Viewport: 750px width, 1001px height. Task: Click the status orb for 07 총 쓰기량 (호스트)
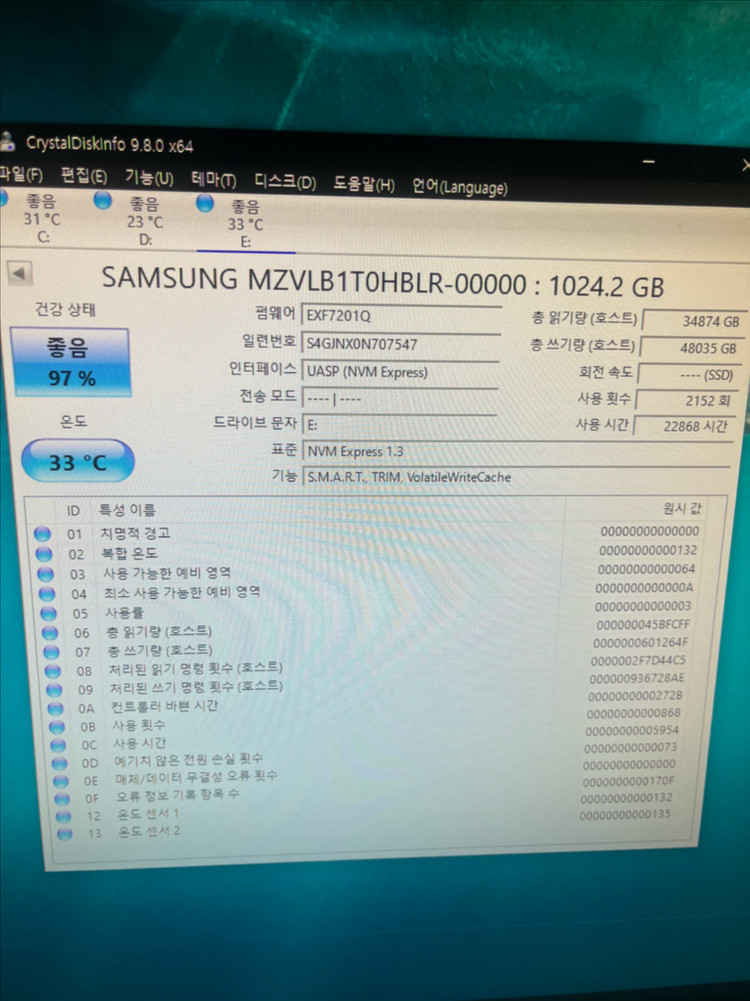[x=52, y=652]
